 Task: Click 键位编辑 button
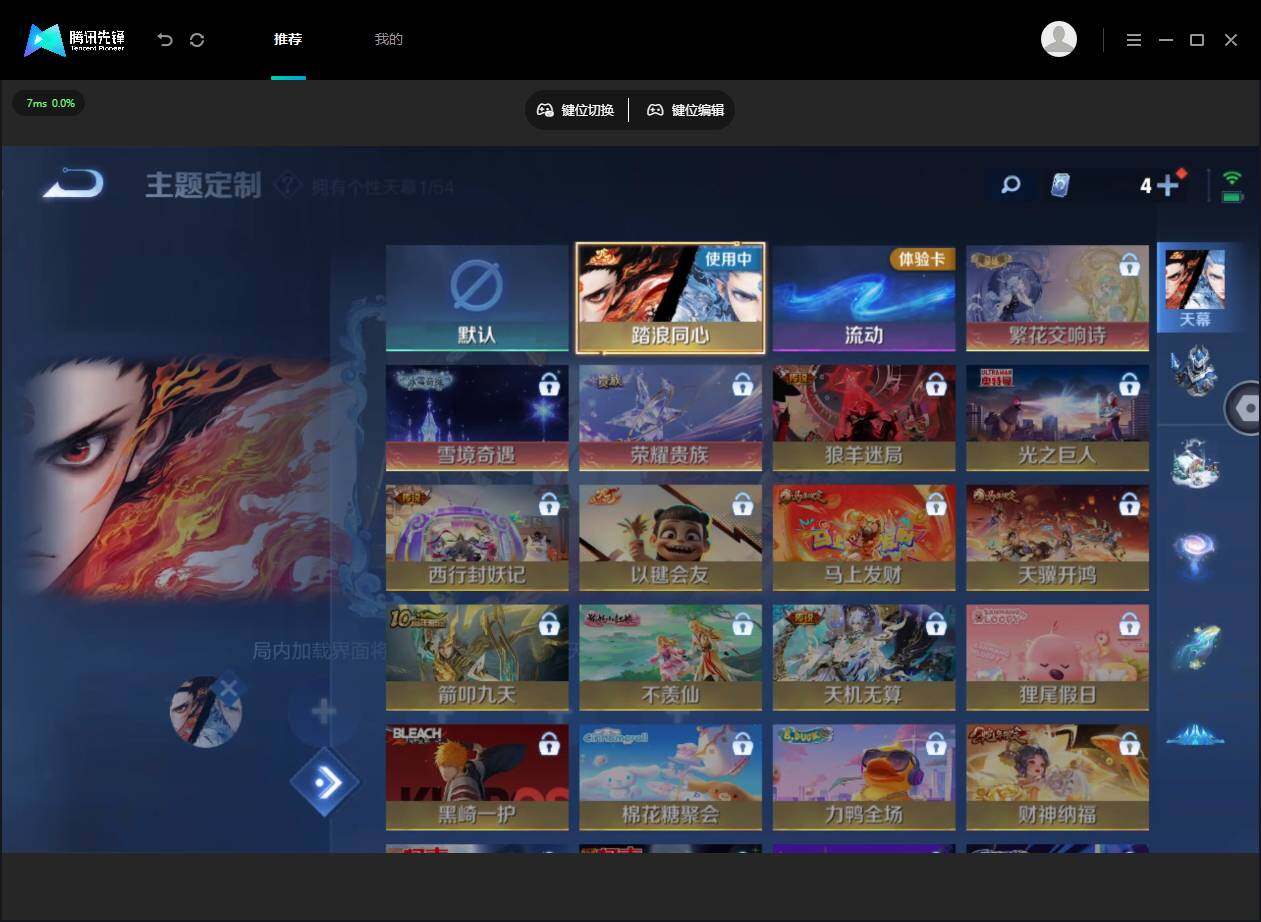pos(685,110)
